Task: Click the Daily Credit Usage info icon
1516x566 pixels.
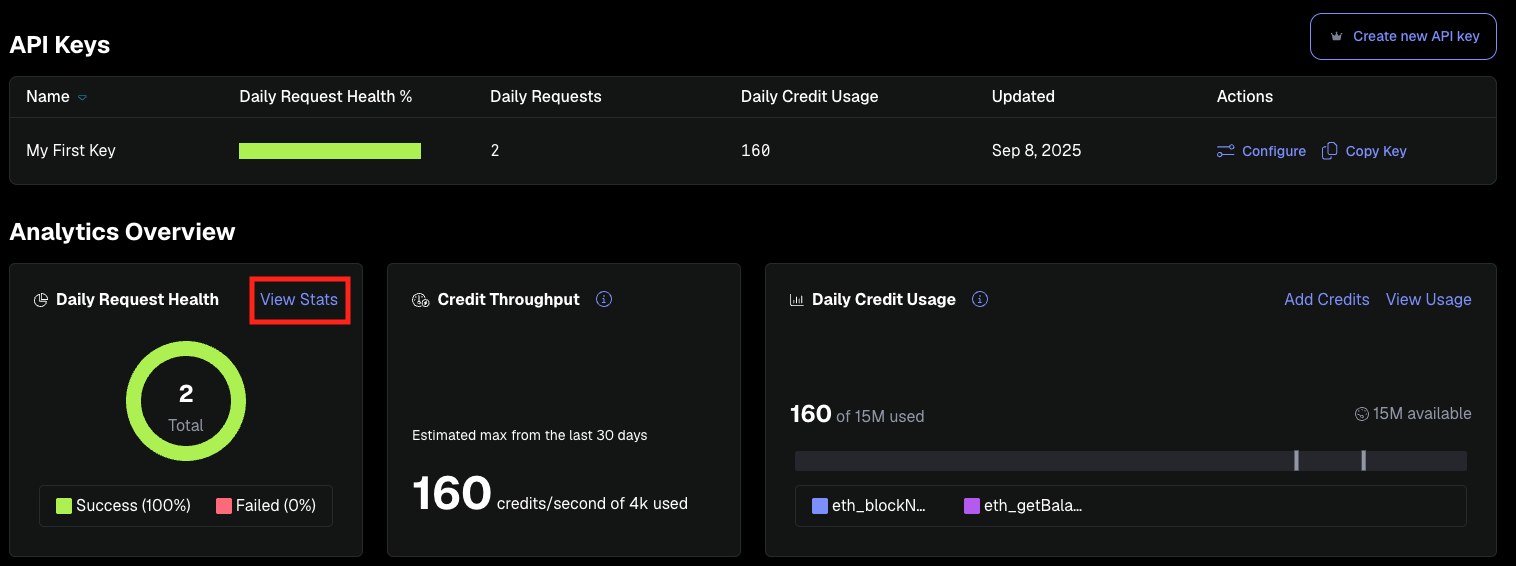Action: click(x=979, y=299)
